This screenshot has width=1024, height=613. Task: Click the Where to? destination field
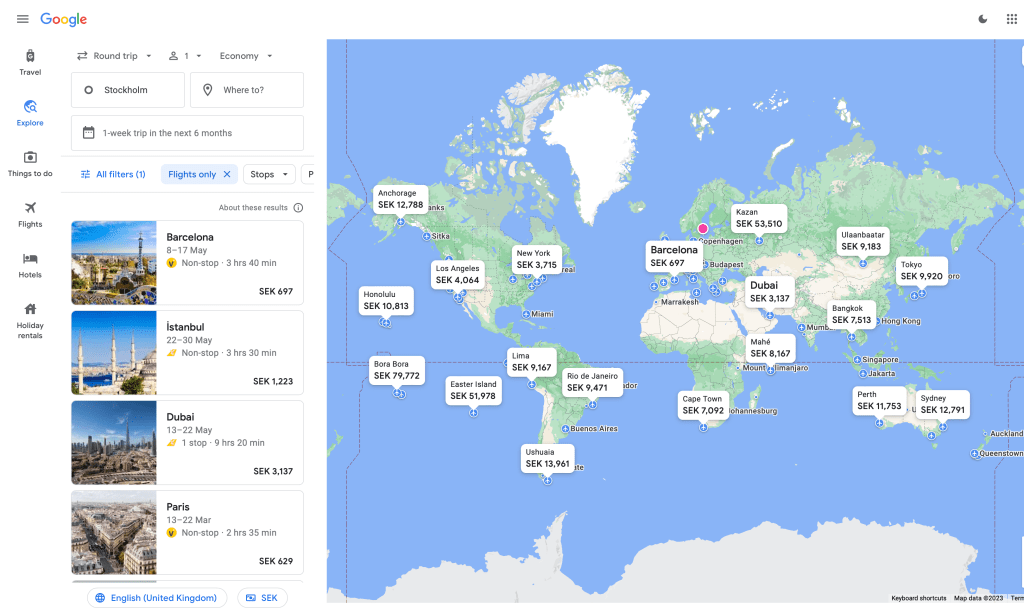coord(247,90)
